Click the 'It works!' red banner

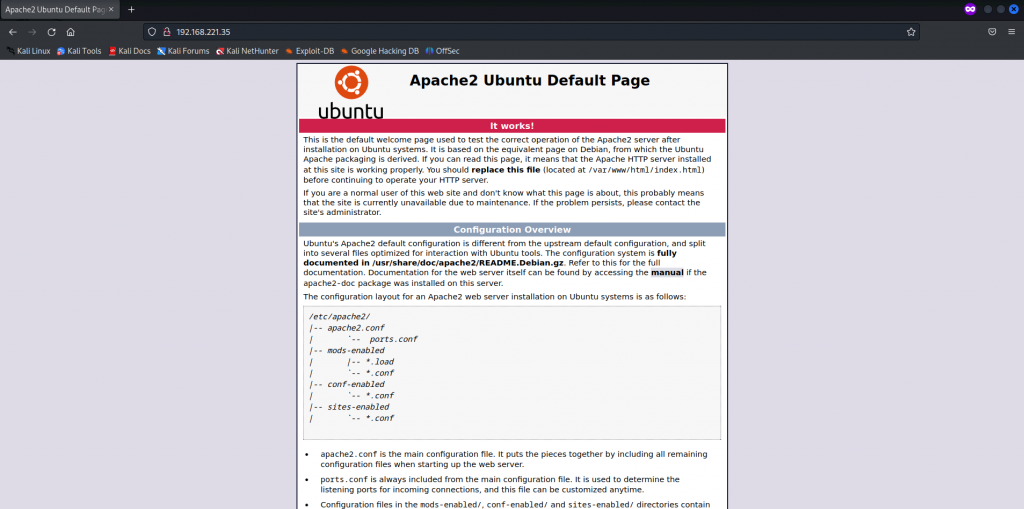click(512, 125)
